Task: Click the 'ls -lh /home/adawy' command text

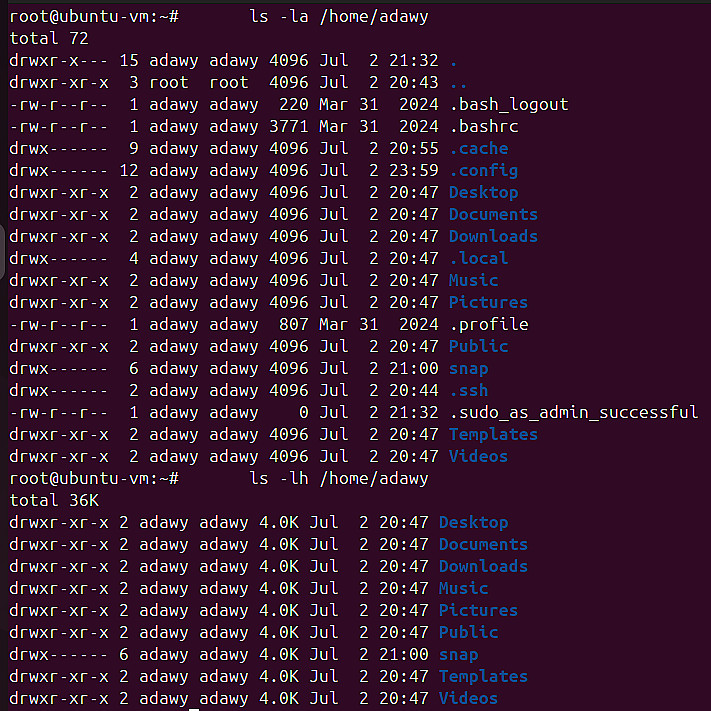Action: (x=339, y=479)
